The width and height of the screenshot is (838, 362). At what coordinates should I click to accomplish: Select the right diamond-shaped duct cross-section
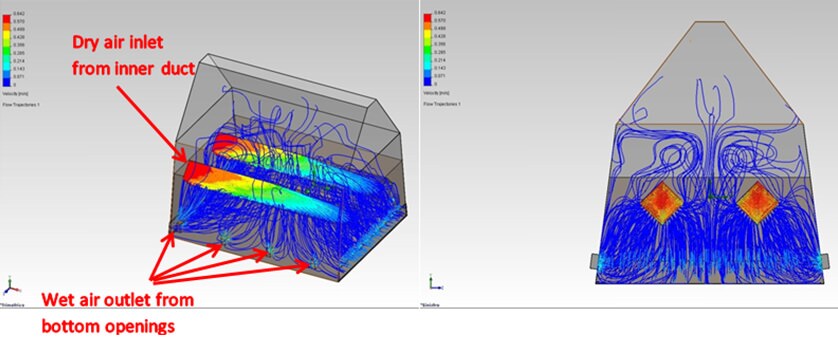(757, 203)
